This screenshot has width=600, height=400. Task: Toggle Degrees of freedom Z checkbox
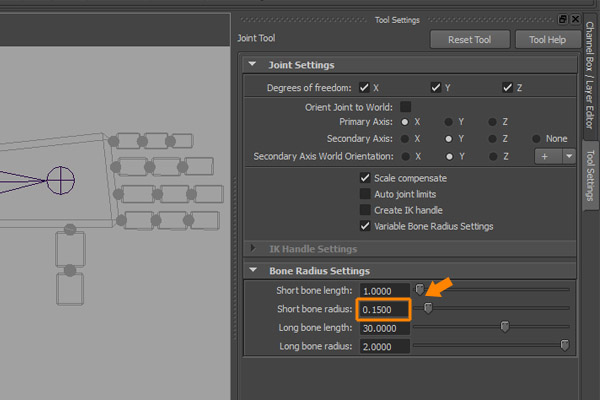(x=507, y=88)
